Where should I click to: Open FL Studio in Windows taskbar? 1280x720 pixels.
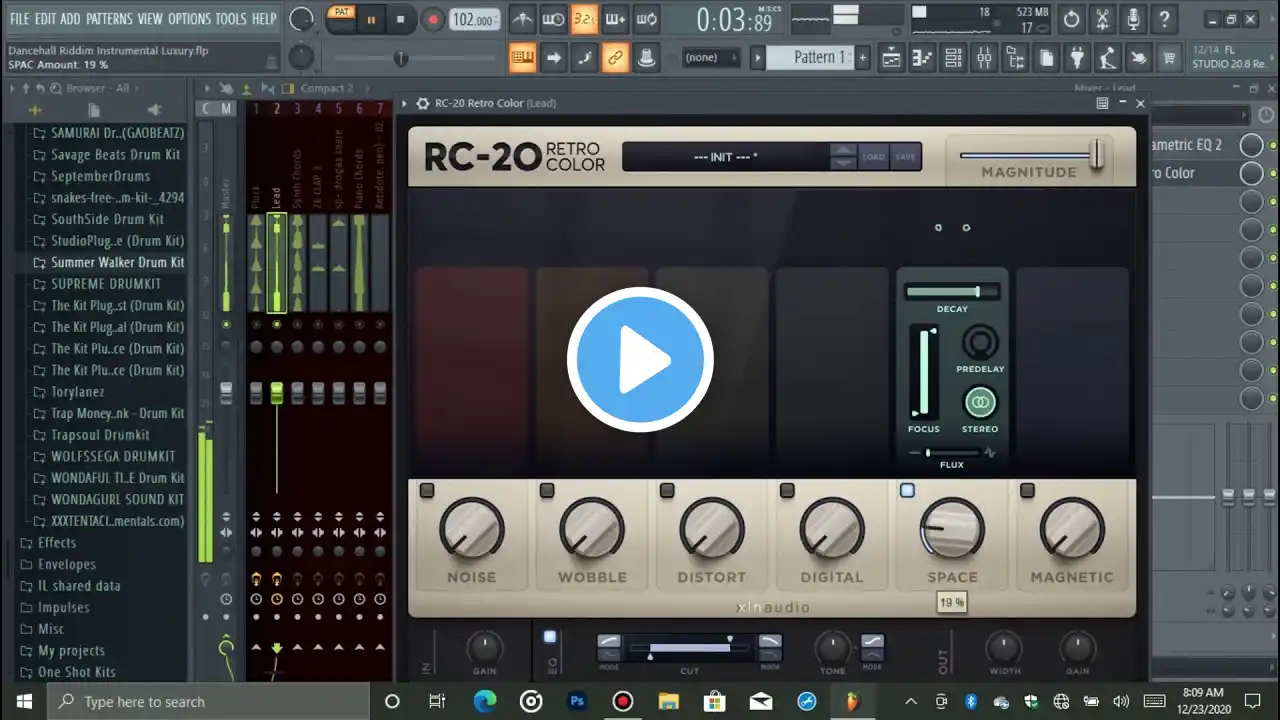click(x=853, y=701)
